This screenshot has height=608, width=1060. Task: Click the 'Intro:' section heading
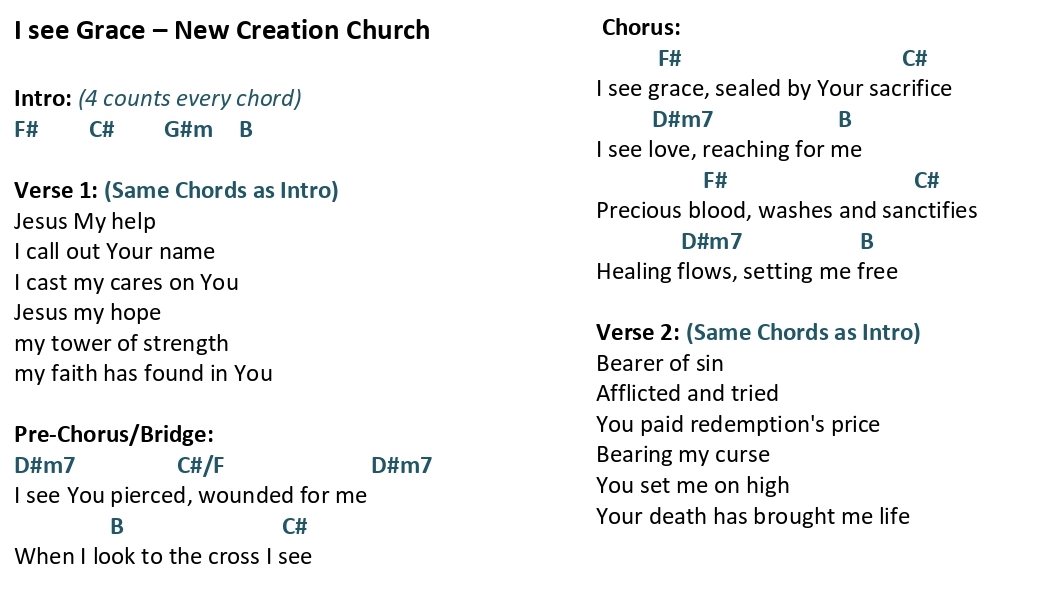pos(43,99)
